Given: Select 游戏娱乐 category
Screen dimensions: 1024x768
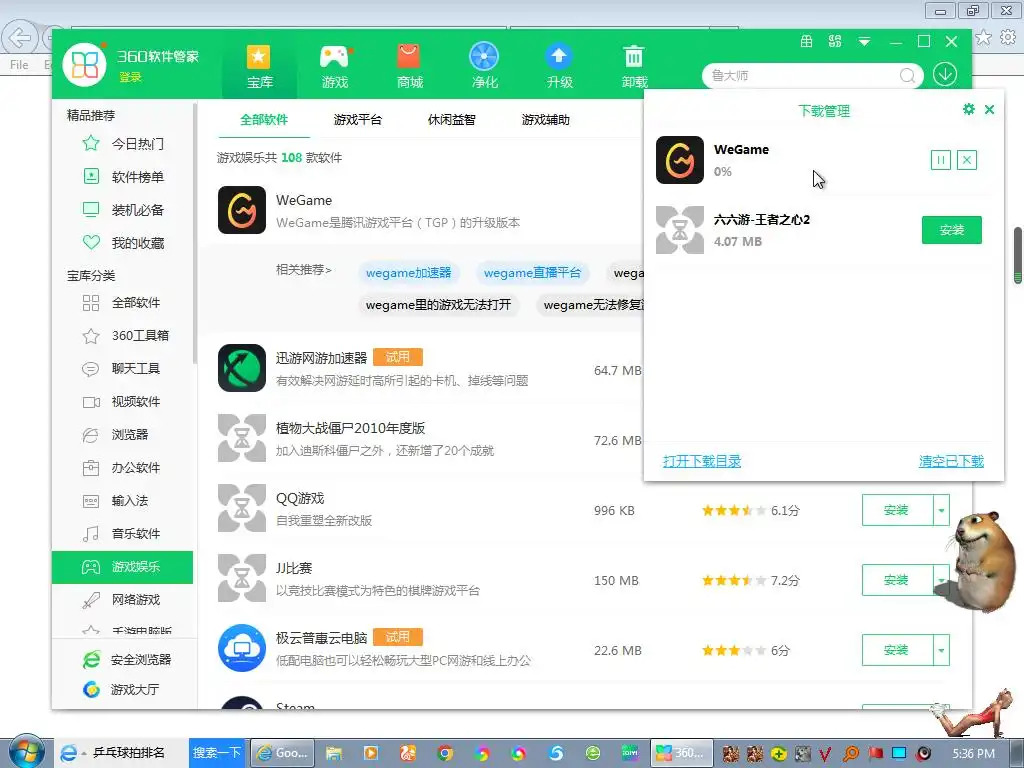Looking at the screenshot, I should point(123,567).
